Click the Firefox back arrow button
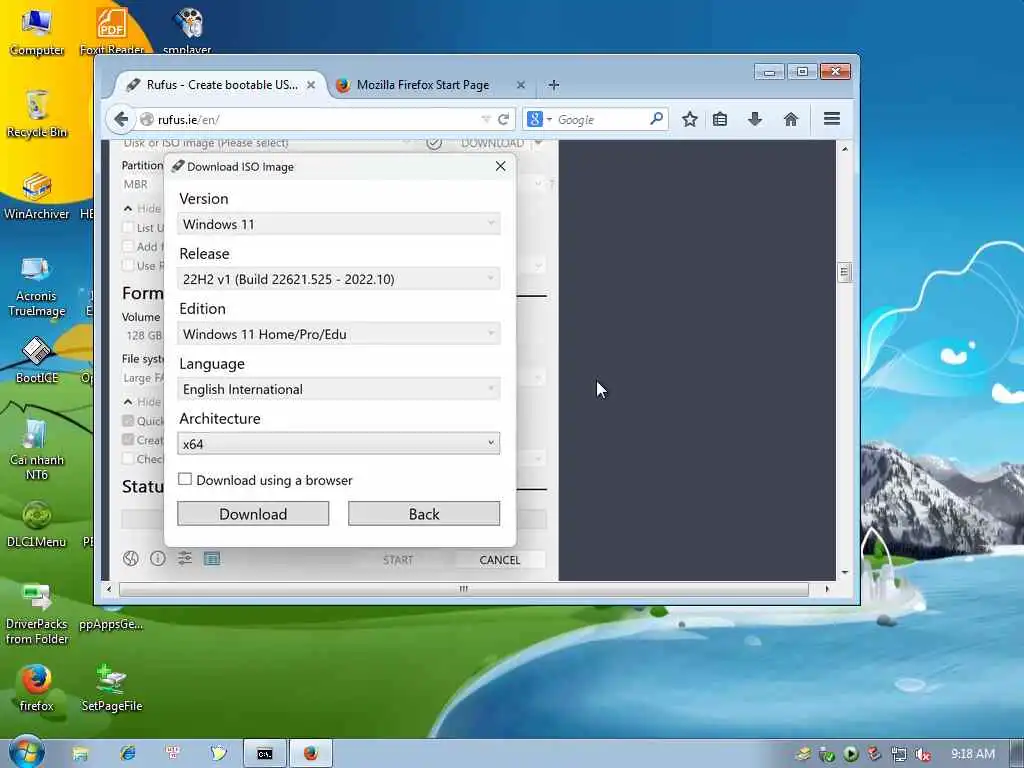Screen dimensions: 1024x768 coord(121,120)
